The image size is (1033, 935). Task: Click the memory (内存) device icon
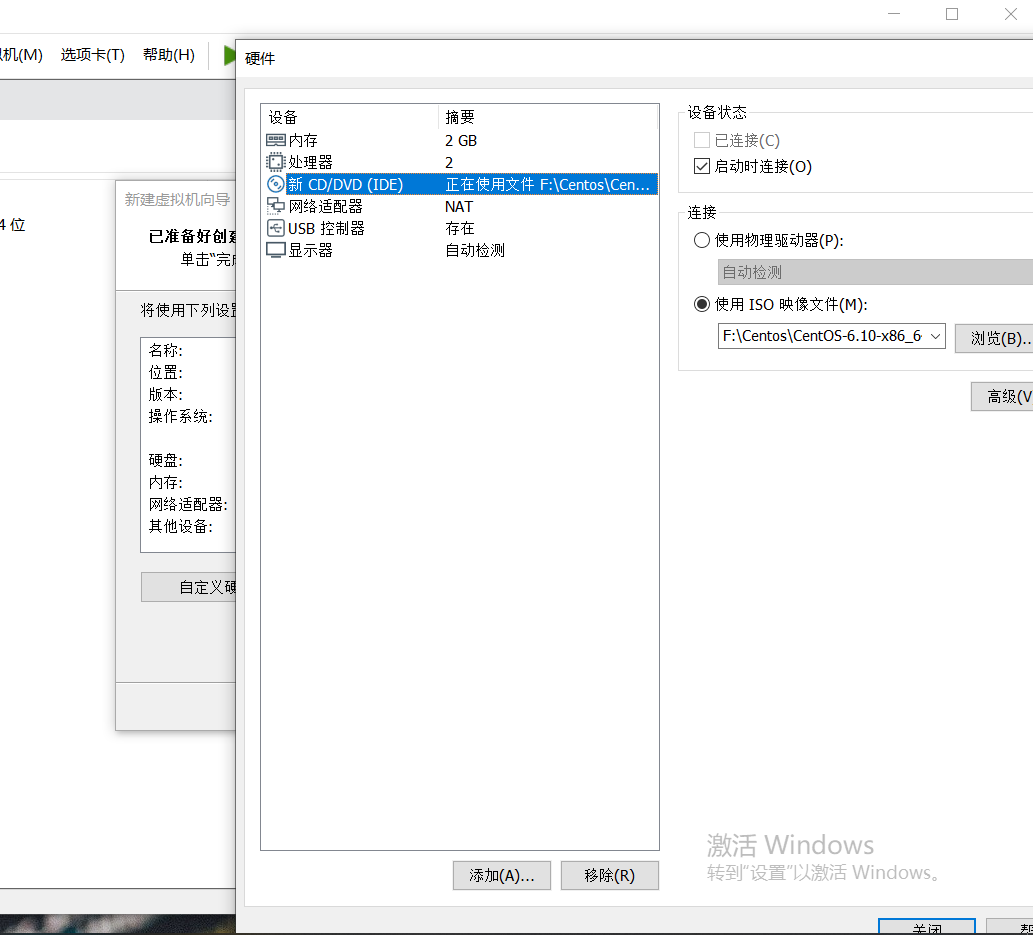[x=275, y=140]
